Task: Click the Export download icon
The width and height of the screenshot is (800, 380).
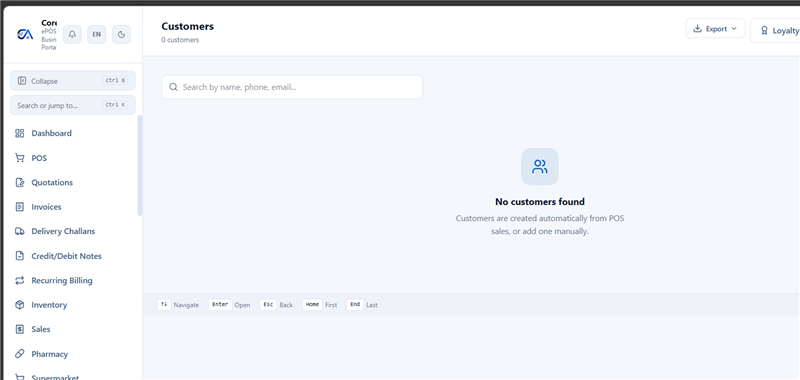Action: pyautogui.click(x=697, y=29)
